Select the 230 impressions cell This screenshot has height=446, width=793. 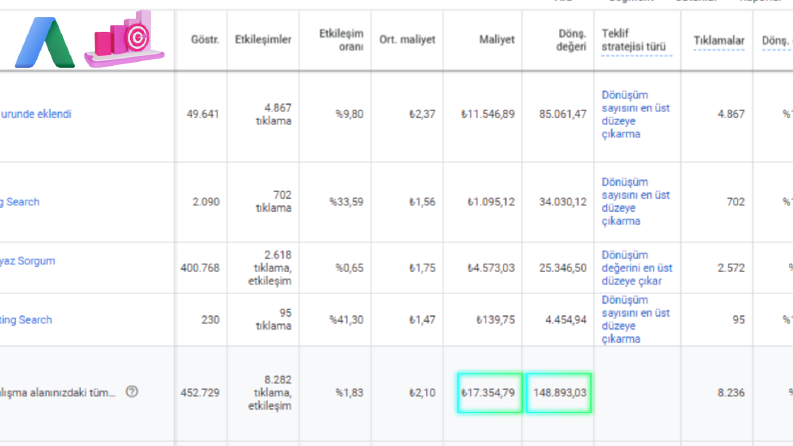pos(210,320)
